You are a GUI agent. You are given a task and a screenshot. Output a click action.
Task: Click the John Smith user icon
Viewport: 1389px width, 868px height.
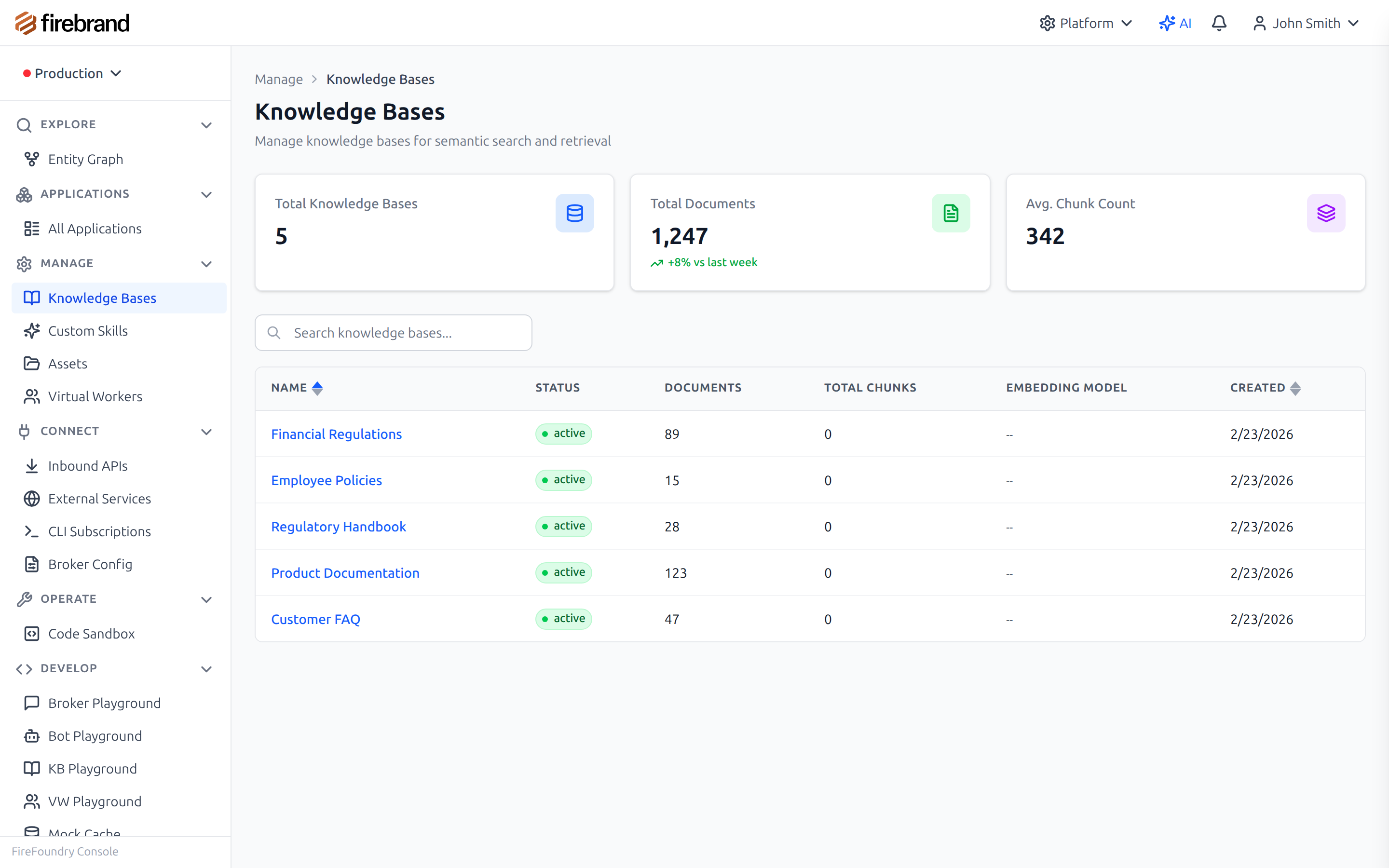[x=1259, y=23]
